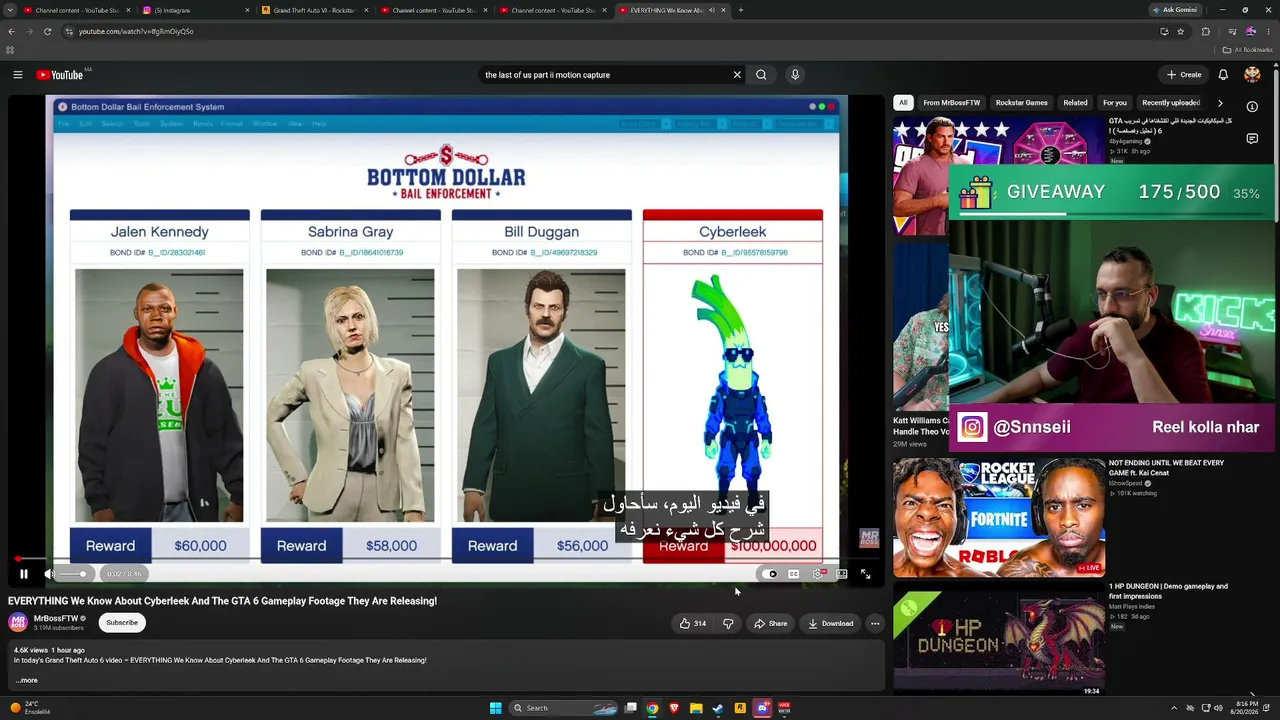Seek on the video progress bar
This screenshot has height=720, width=1280.
point(447,559)
